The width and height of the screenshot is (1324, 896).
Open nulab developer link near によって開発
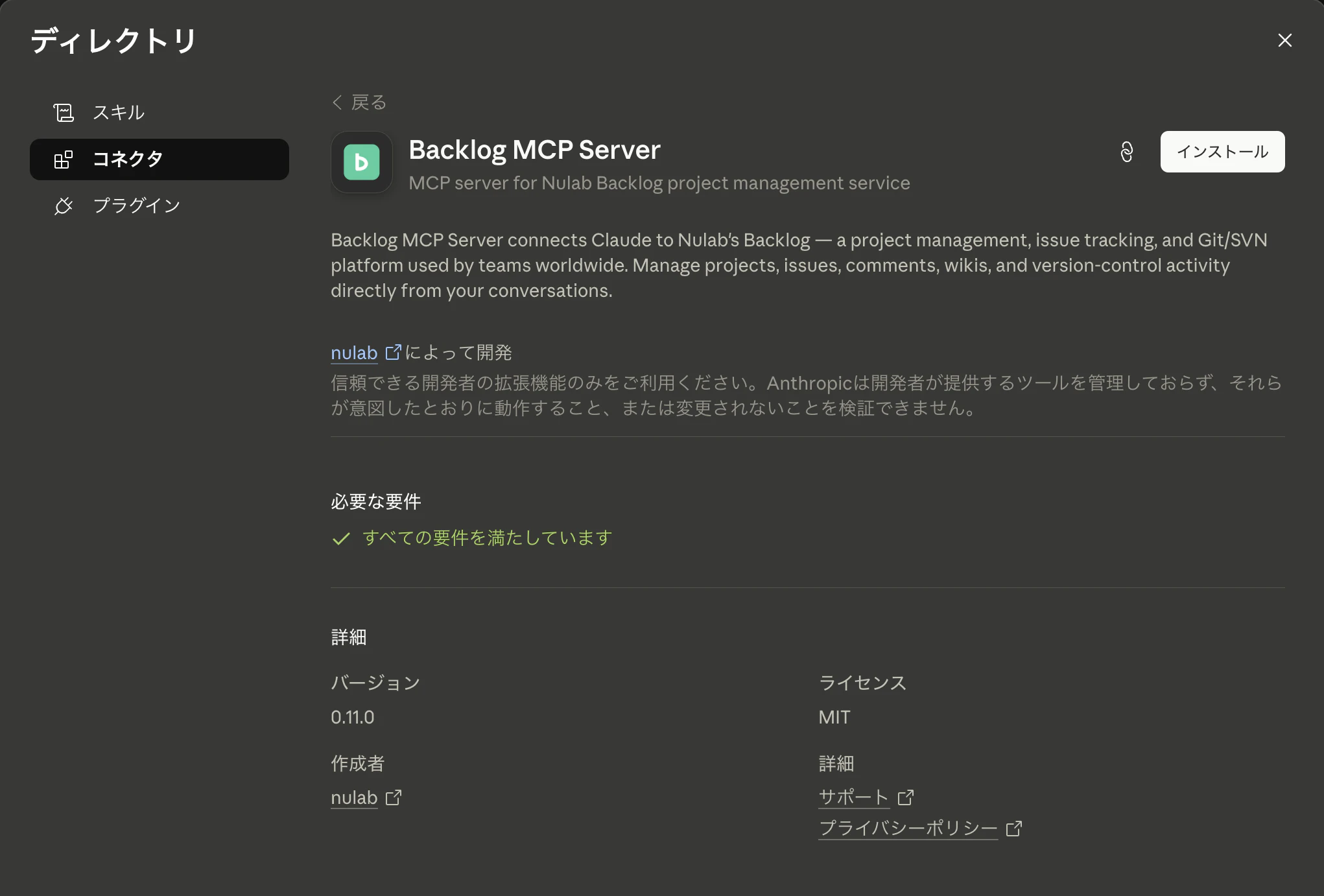click(x=354, y=353)
